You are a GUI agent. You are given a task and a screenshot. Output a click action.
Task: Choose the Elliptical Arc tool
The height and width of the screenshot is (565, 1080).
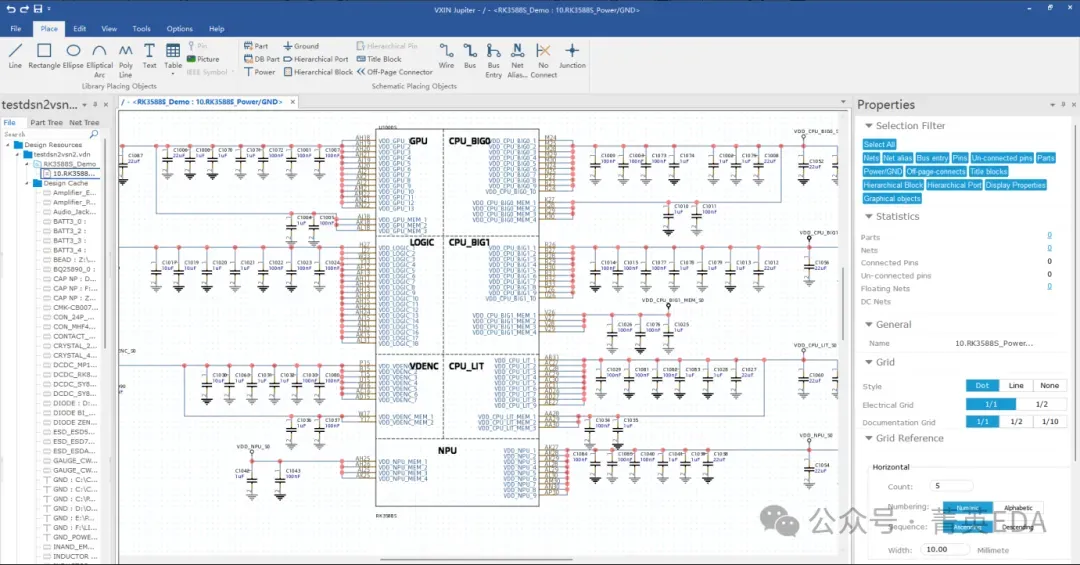[x=99, y=61]
